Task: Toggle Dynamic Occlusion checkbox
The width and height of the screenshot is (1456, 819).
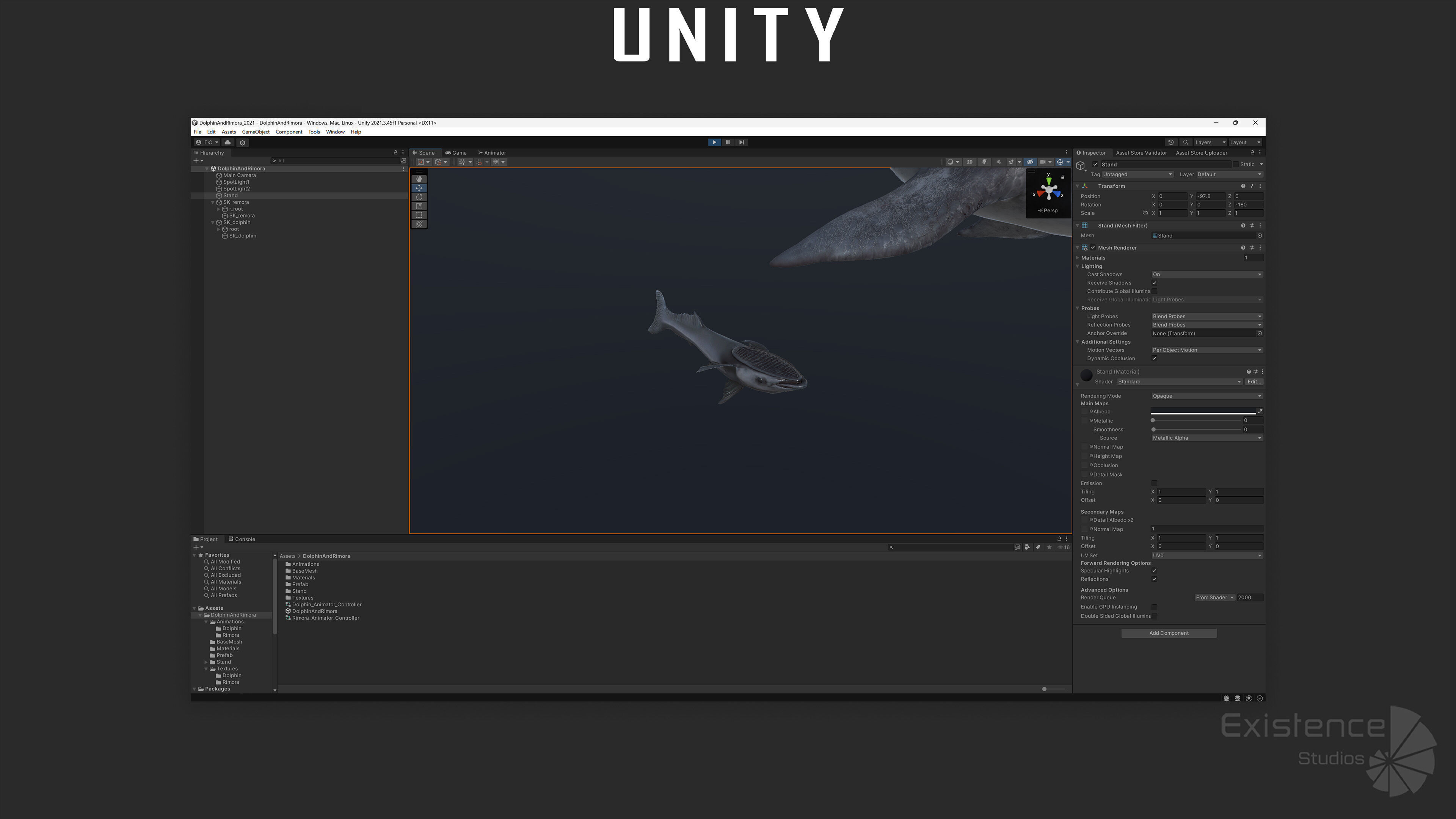Action: click(1154, 358)
